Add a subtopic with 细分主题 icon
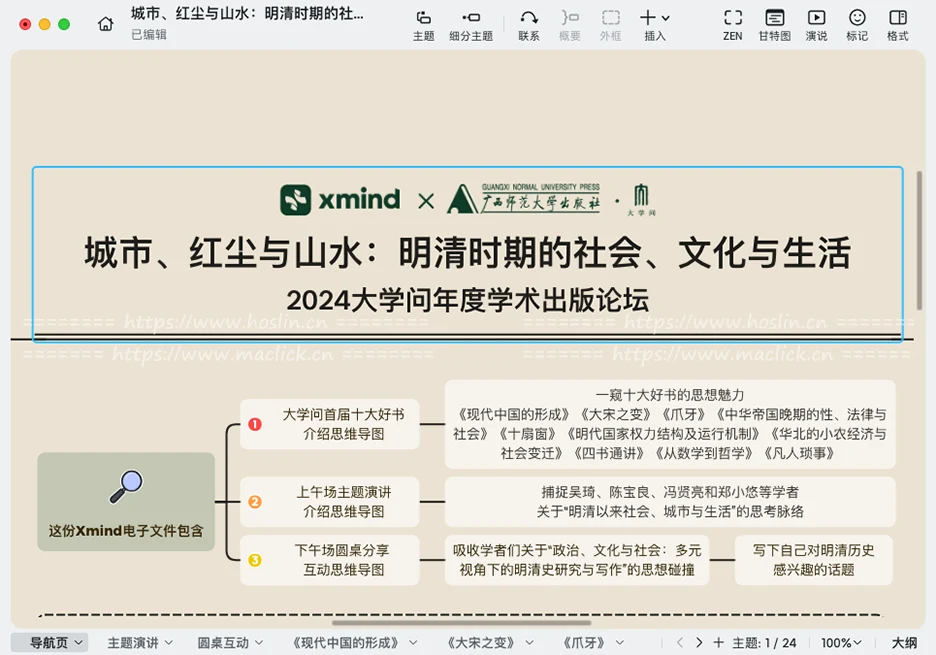936x655 pixels. click(471, 25)
